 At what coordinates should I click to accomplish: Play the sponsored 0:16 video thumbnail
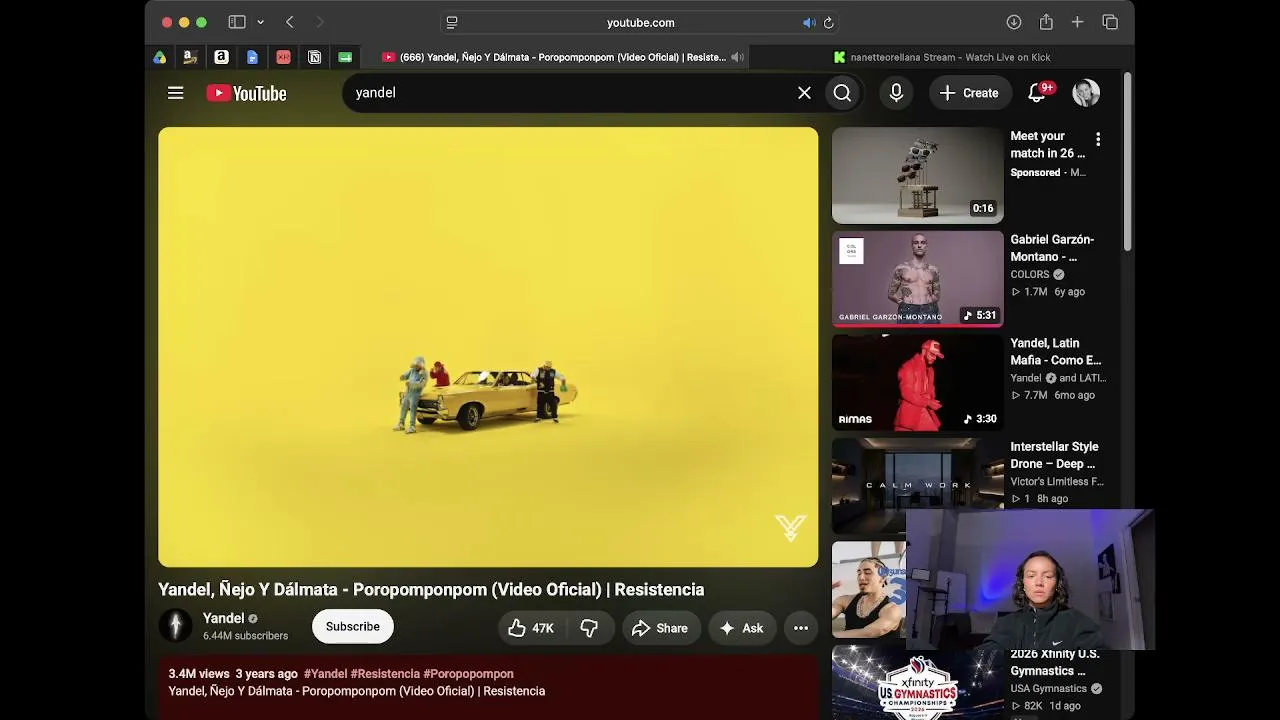(917, 175)
